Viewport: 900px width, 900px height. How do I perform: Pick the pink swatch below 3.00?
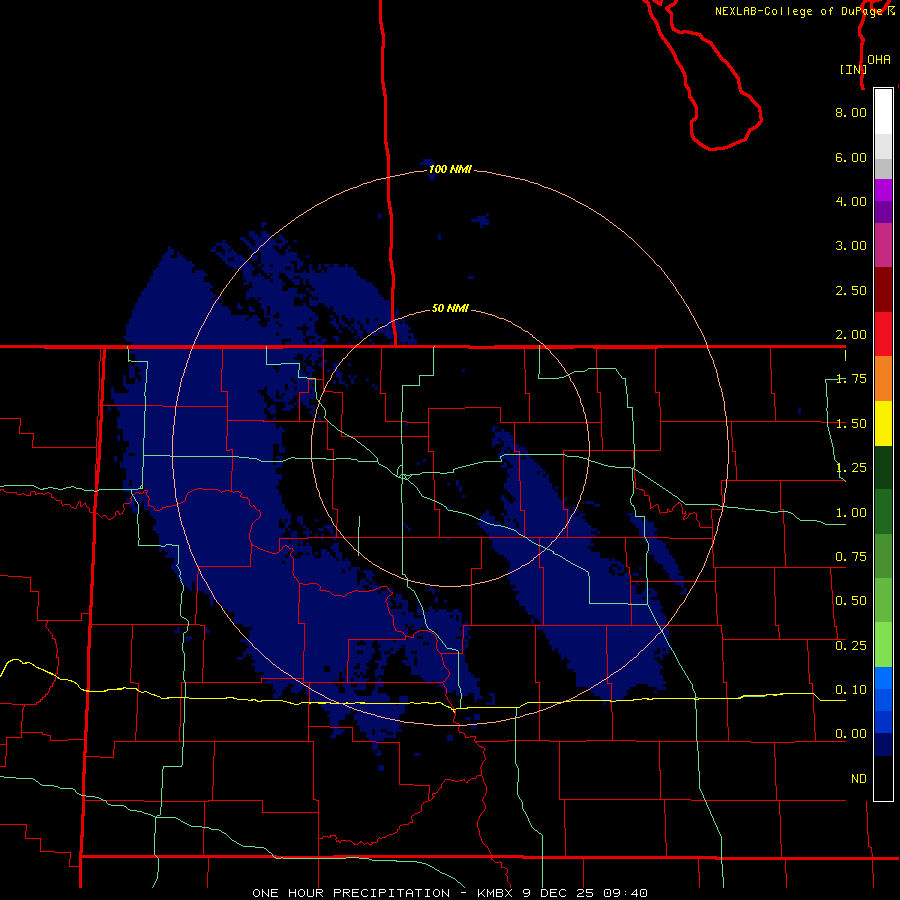click(x=883, y=245)
